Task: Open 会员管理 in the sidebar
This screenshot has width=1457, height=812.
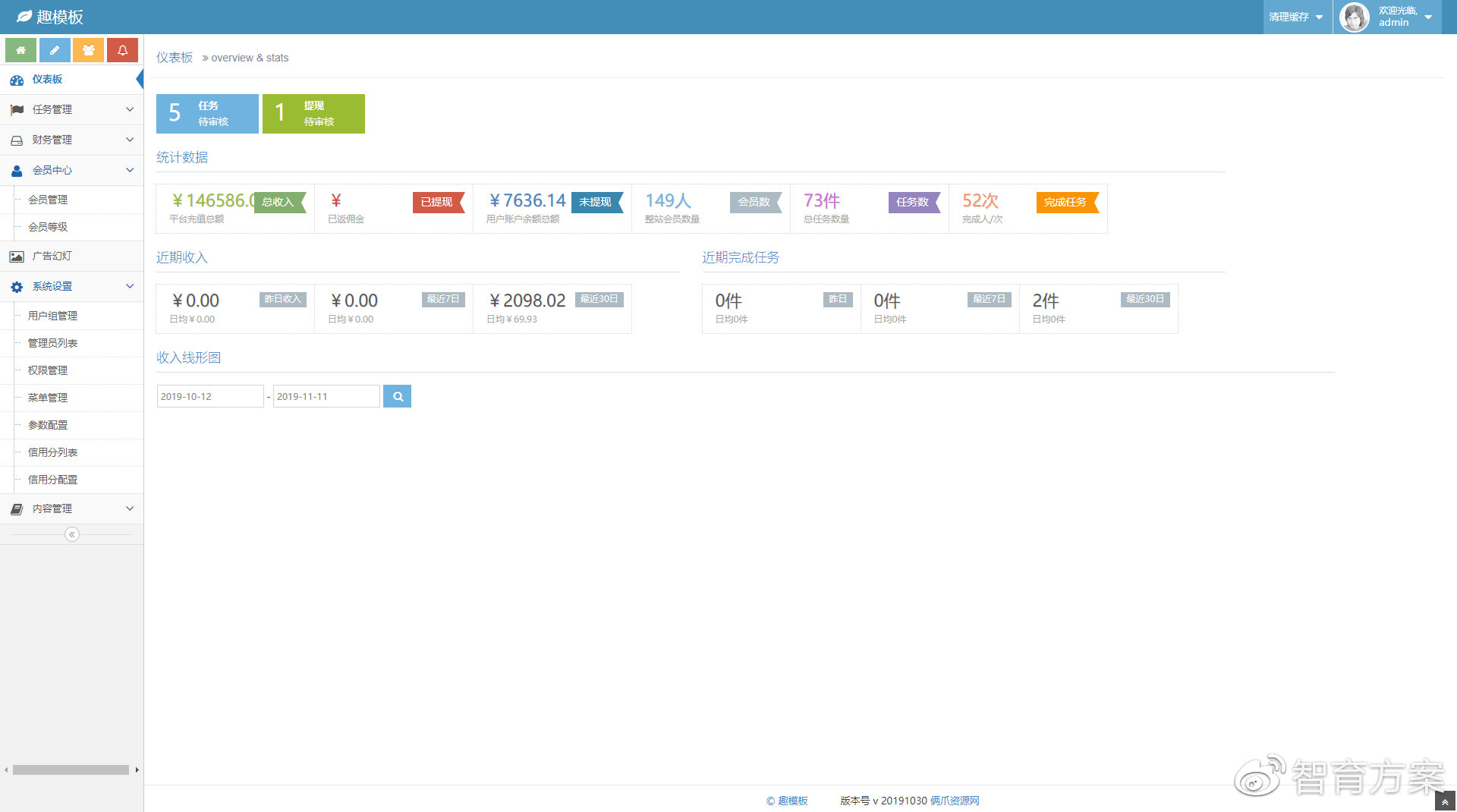Action: point(48,200)
